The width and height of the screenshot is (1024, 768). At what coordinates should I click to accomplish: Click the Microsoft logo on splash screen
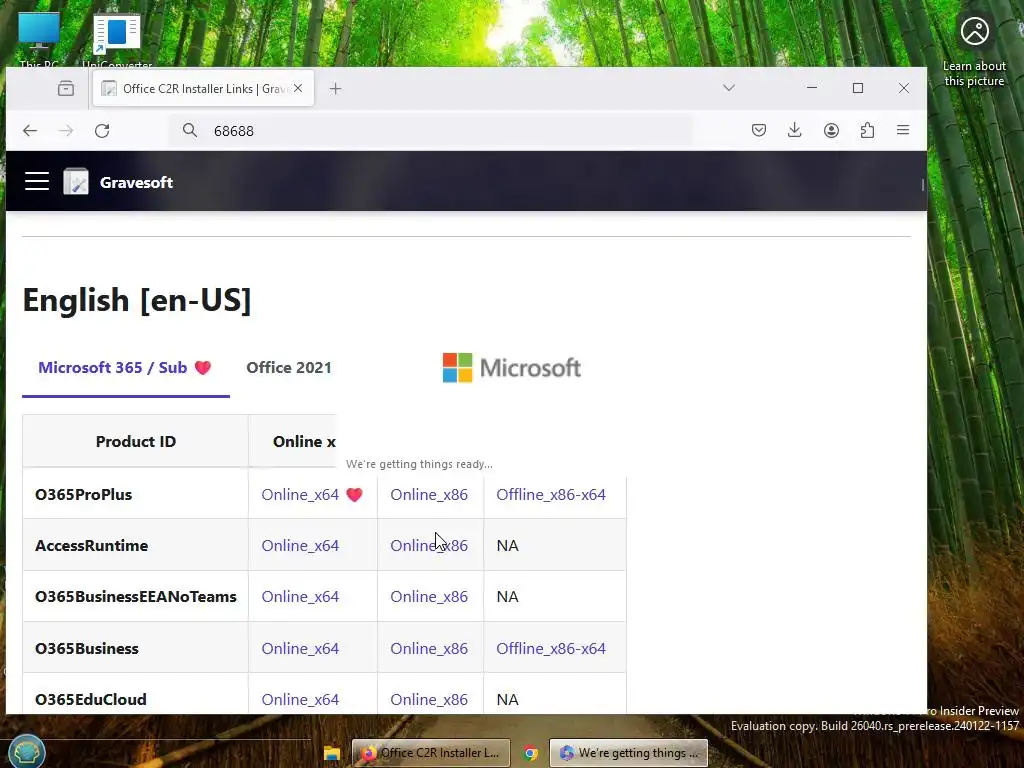pyautogui.click(x=511, y=368)
